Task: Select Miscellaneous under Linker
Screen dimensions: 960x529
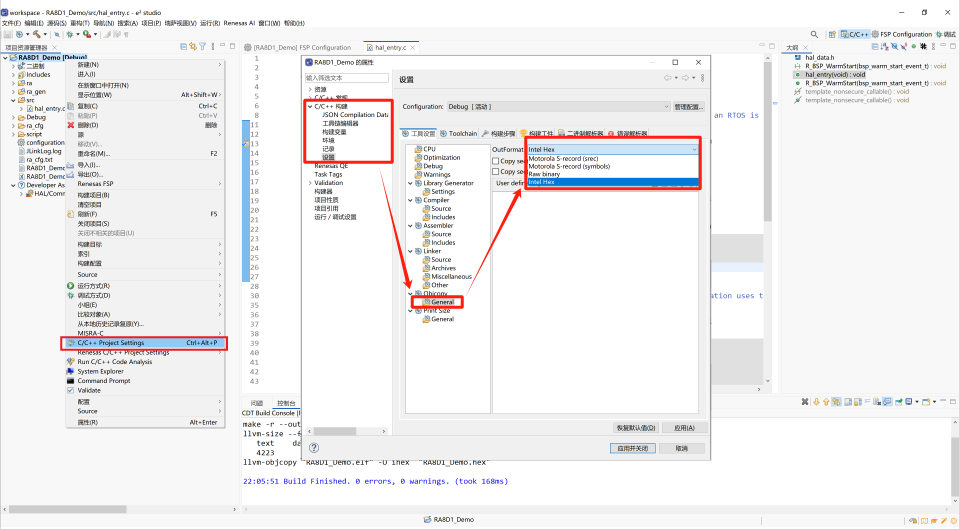Action: (x=451, y=277)
